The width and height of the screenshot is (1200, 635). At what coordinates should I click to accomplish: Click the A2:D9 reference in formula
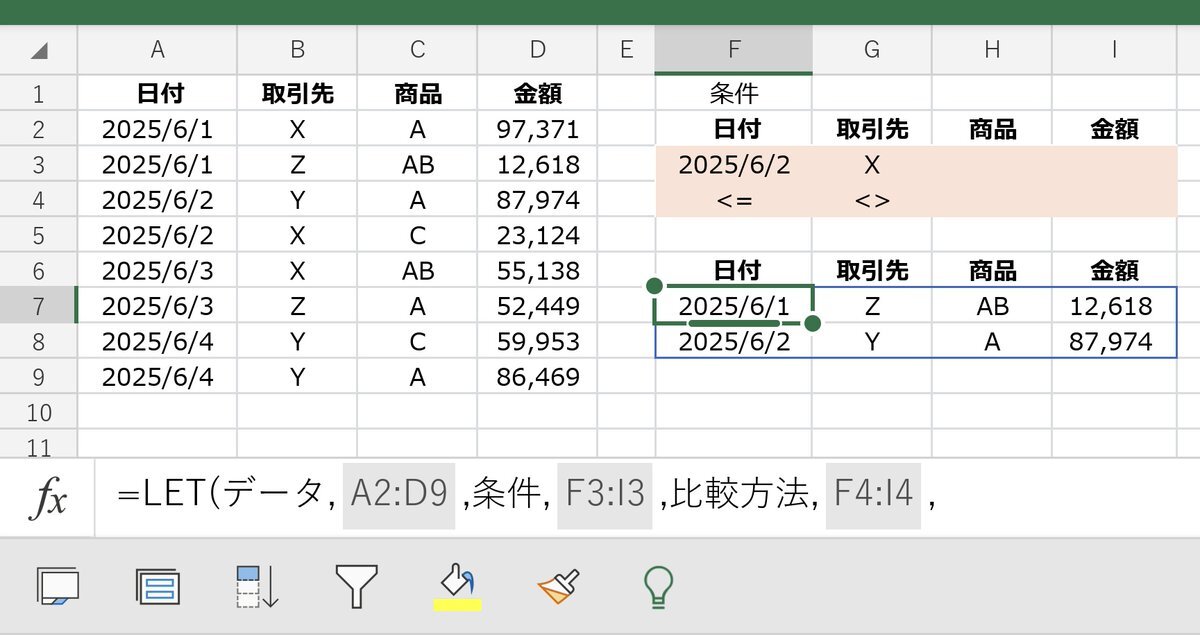[x=398, y=496]
